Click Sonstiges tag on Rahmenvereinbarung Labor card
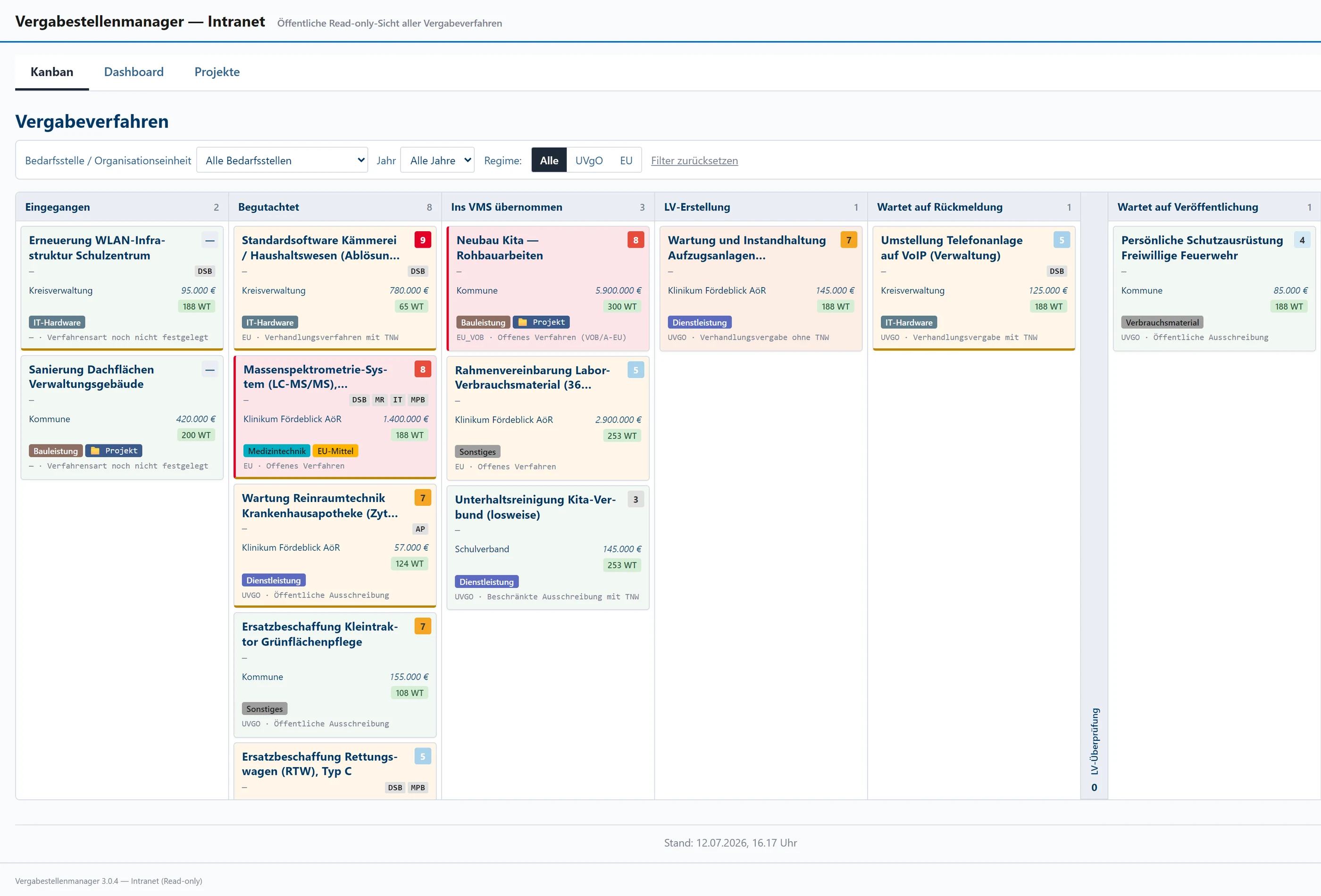 pos(477,452)
